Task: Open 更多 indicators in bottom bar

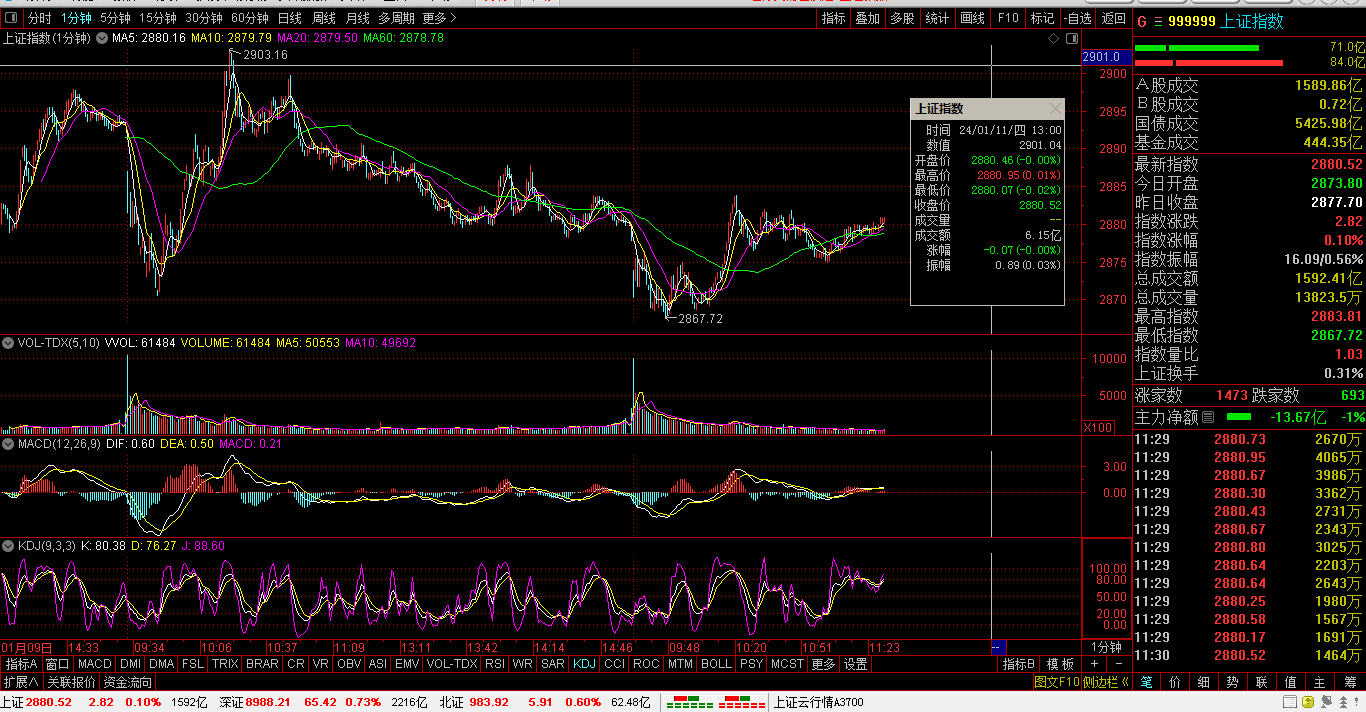Action: click(823, 664)
